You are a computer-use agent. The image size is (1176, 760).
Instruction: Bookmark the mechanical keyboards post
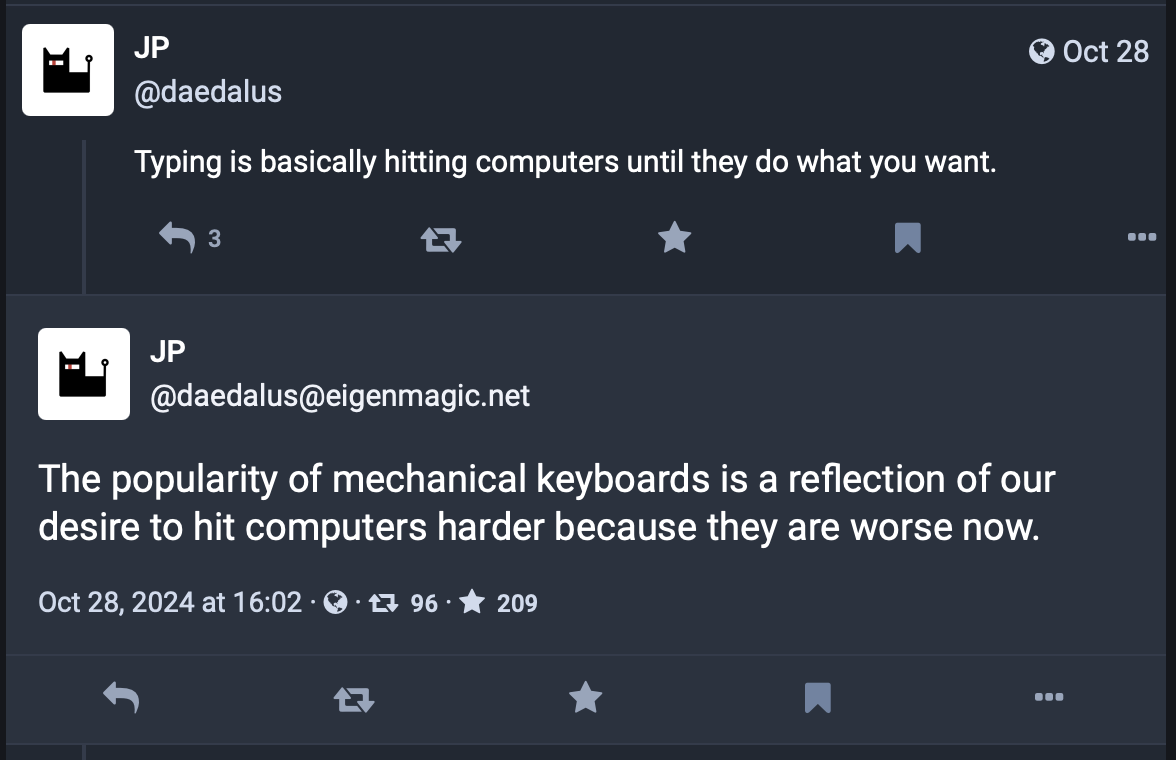(x=817, y=697)
